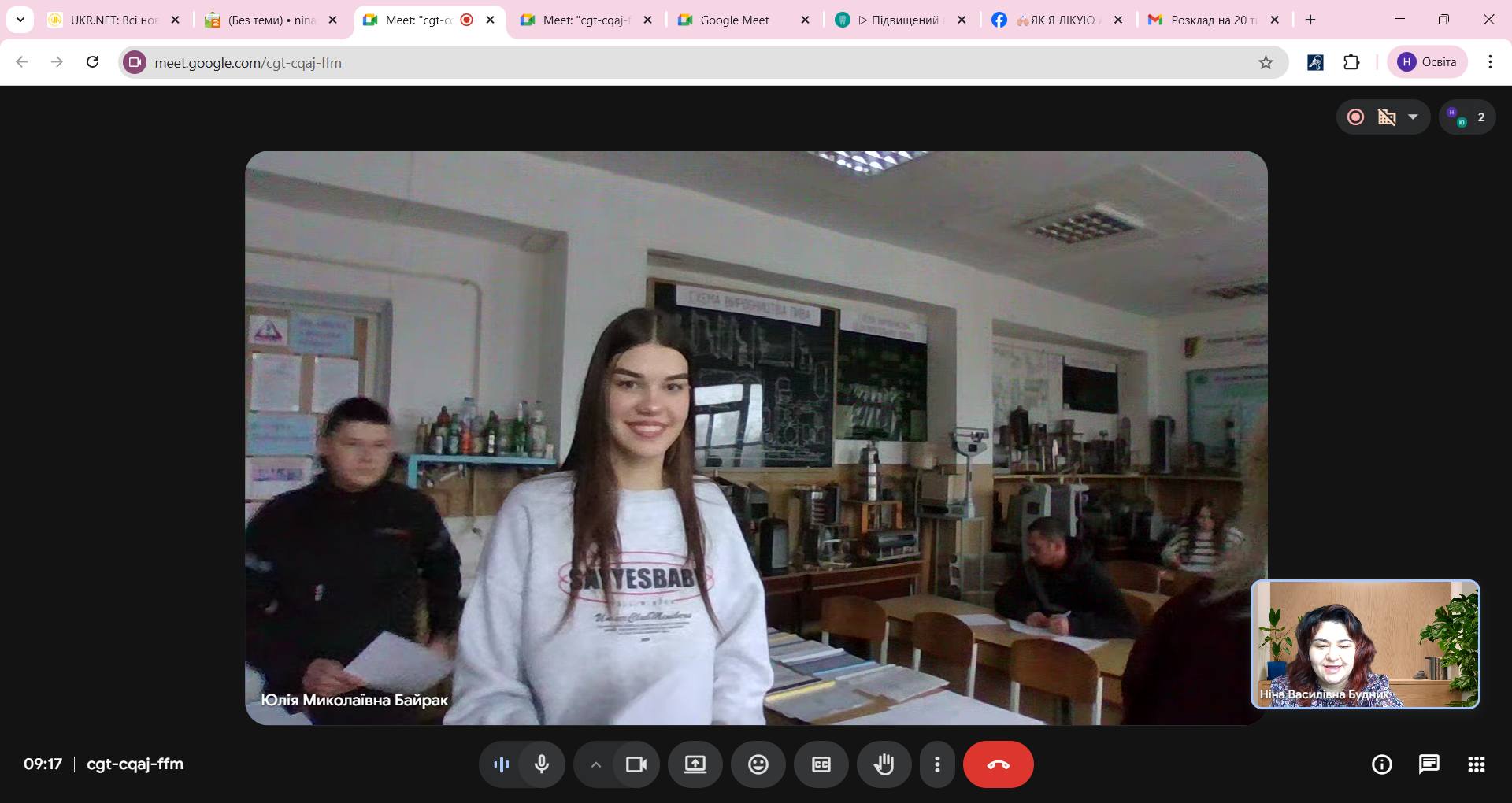Raise hand in the meeting
Screen dimensions: 1512x803
pos(884,764)
